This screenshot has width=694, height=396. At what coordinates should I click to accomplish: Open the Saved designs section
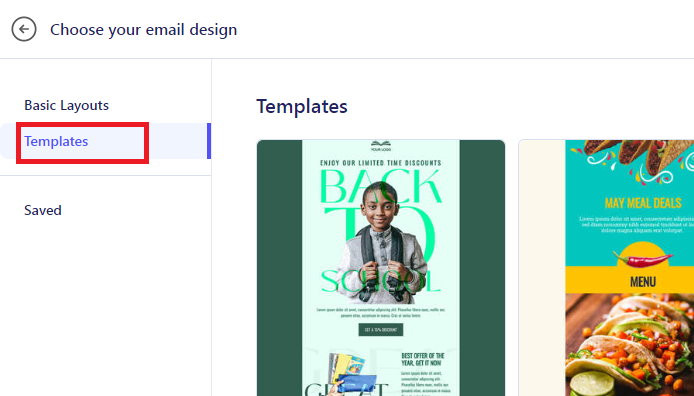[42, 210]
